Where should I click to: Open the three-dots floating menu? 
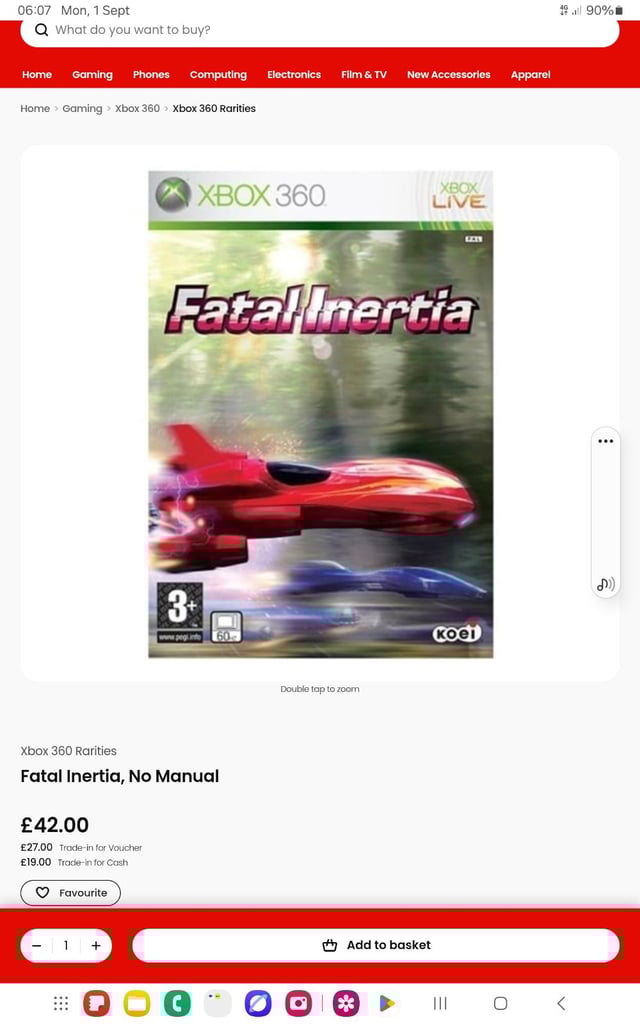[605, 441]
